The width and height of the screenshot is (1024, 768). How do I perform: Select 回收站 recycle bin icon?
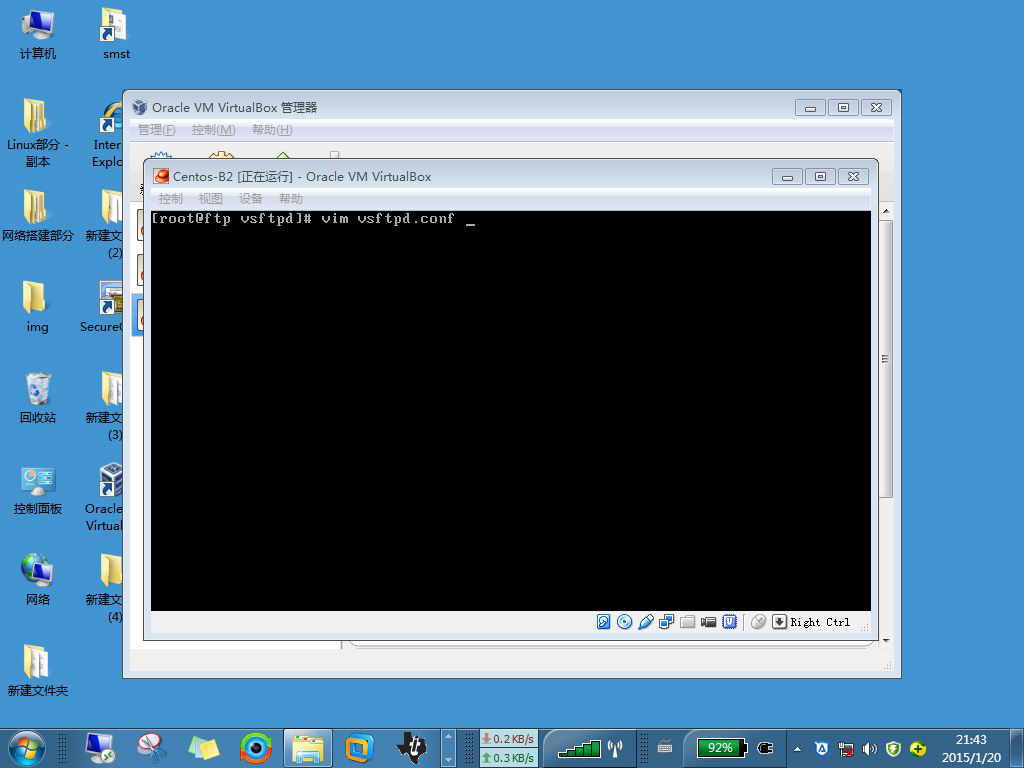click(37, 398)
